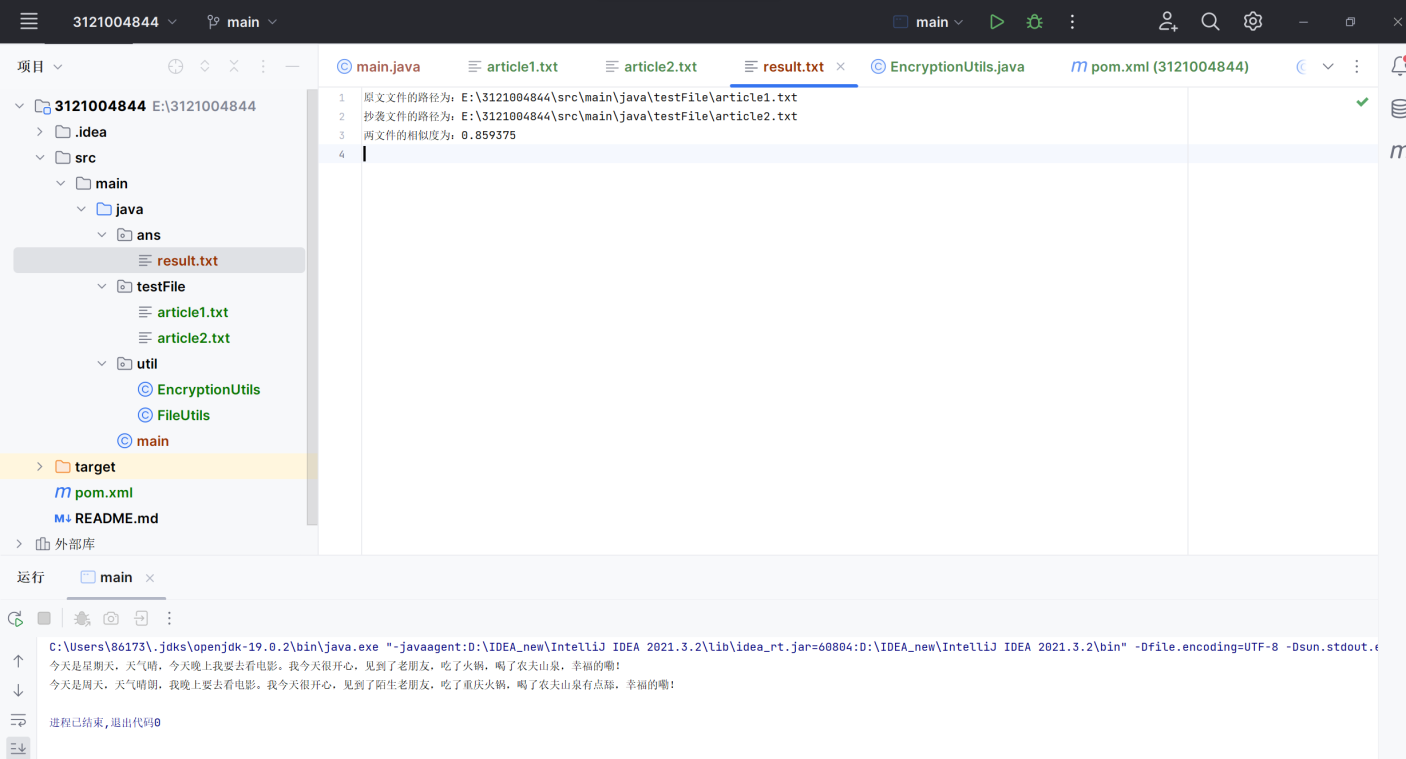Image resolution: width=1406 pixels, height=759 pixels.
Task: Collapse the src folder
Action: (x=40, y=158)
